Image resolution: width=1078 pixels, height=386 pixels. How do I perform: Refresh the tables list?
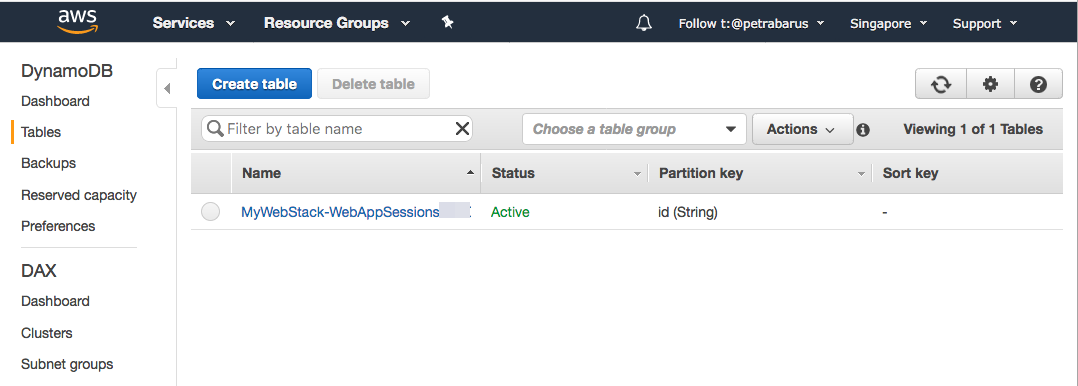coord(940,84)
